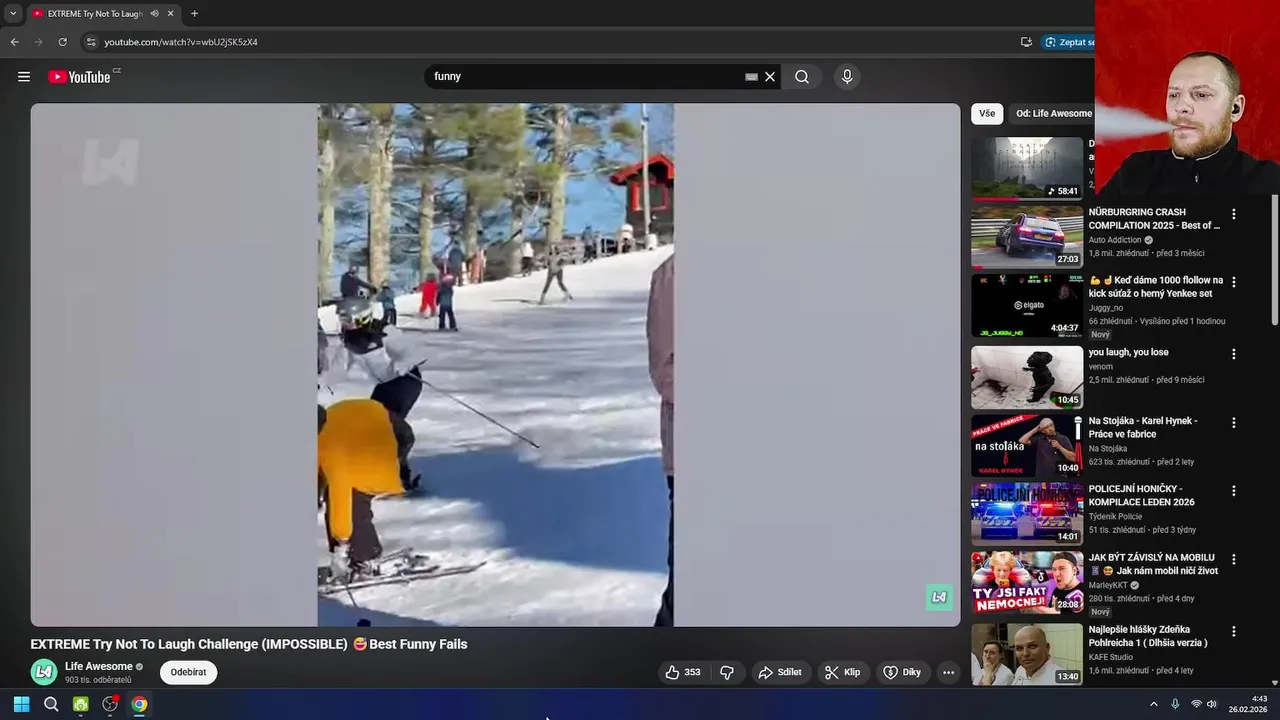The height and width of the screenshot is (720, 1280).
Task: Open the 58:41 video thumbnail
Action: (1027, 168)
